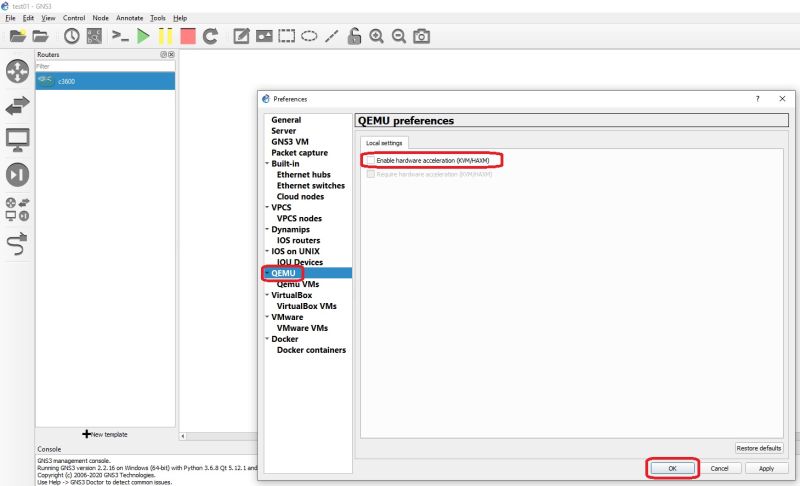Select the Draw a rectangle tool

coord(286,36)
